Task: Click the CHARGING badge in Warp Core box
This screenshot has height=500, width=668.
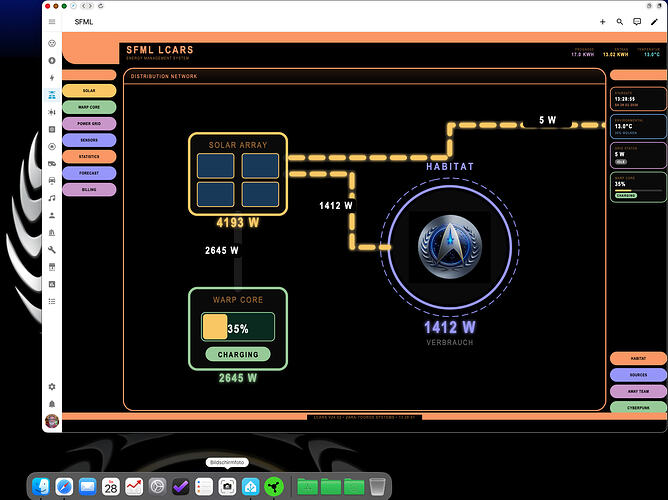Action: tap(238, 354)
